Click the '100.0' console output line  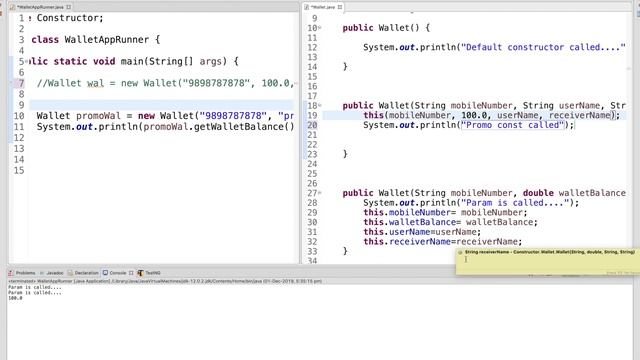click(16, 298)
